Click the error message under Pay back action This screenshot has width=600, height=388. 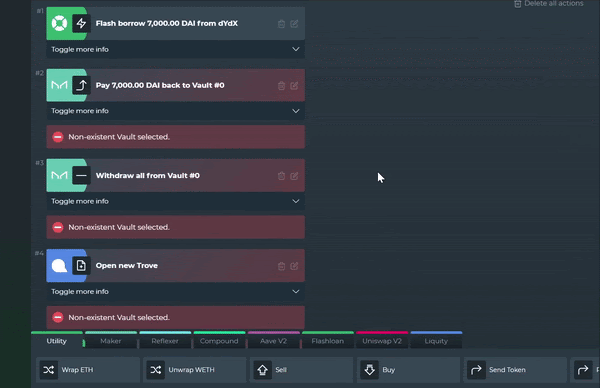[176, 137]
